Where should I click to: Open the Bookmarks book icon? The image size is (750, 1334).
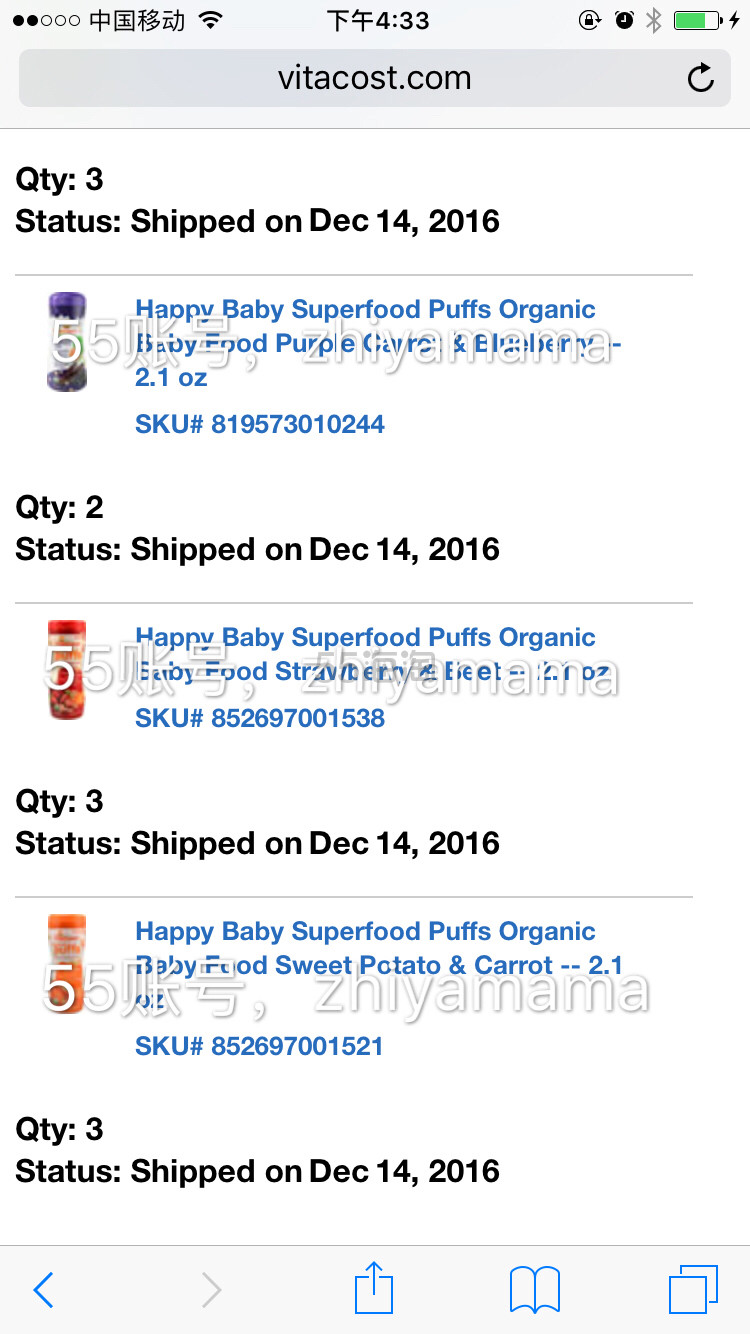[x=535, y=1289]
